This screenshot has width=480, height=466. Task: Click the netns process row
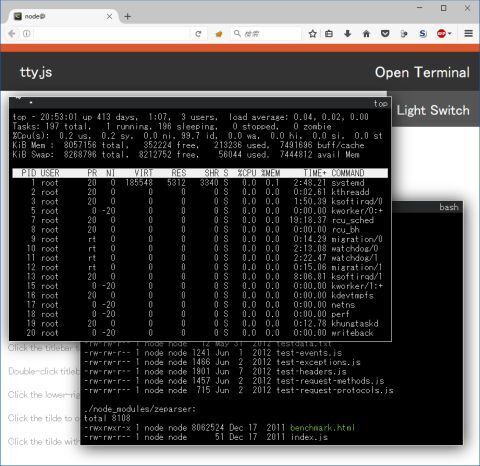point(200,304)
